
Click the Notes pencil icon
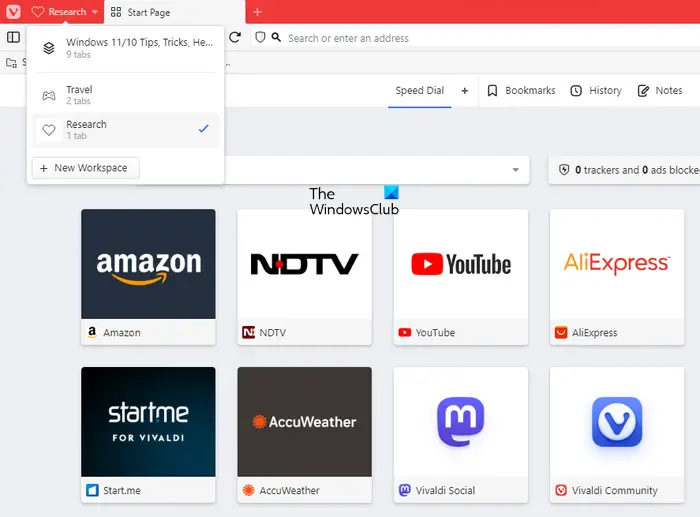coord(643,91)
